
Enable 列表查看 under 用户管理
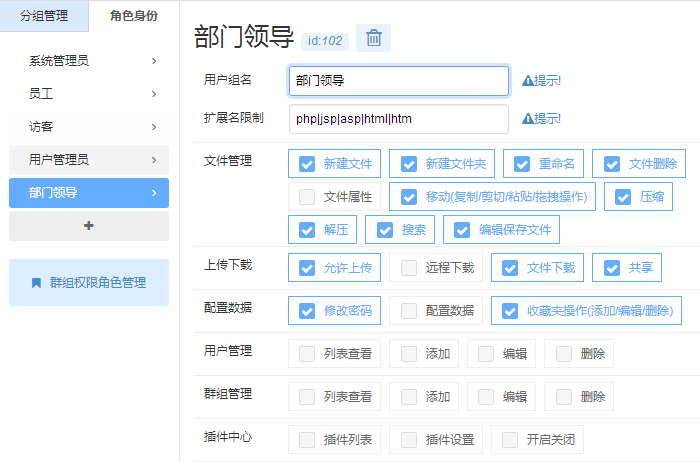click(x=307, y=354)
